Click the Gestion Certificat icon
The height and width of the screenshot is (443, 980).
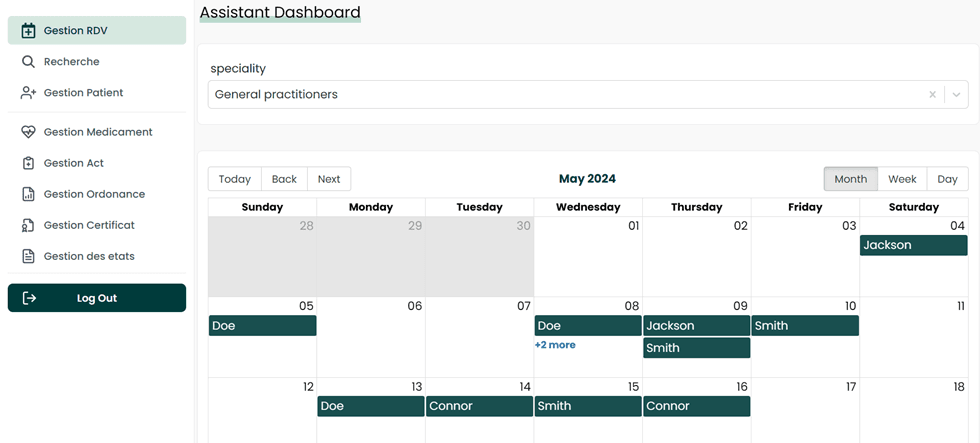click(x=28, y=225)
